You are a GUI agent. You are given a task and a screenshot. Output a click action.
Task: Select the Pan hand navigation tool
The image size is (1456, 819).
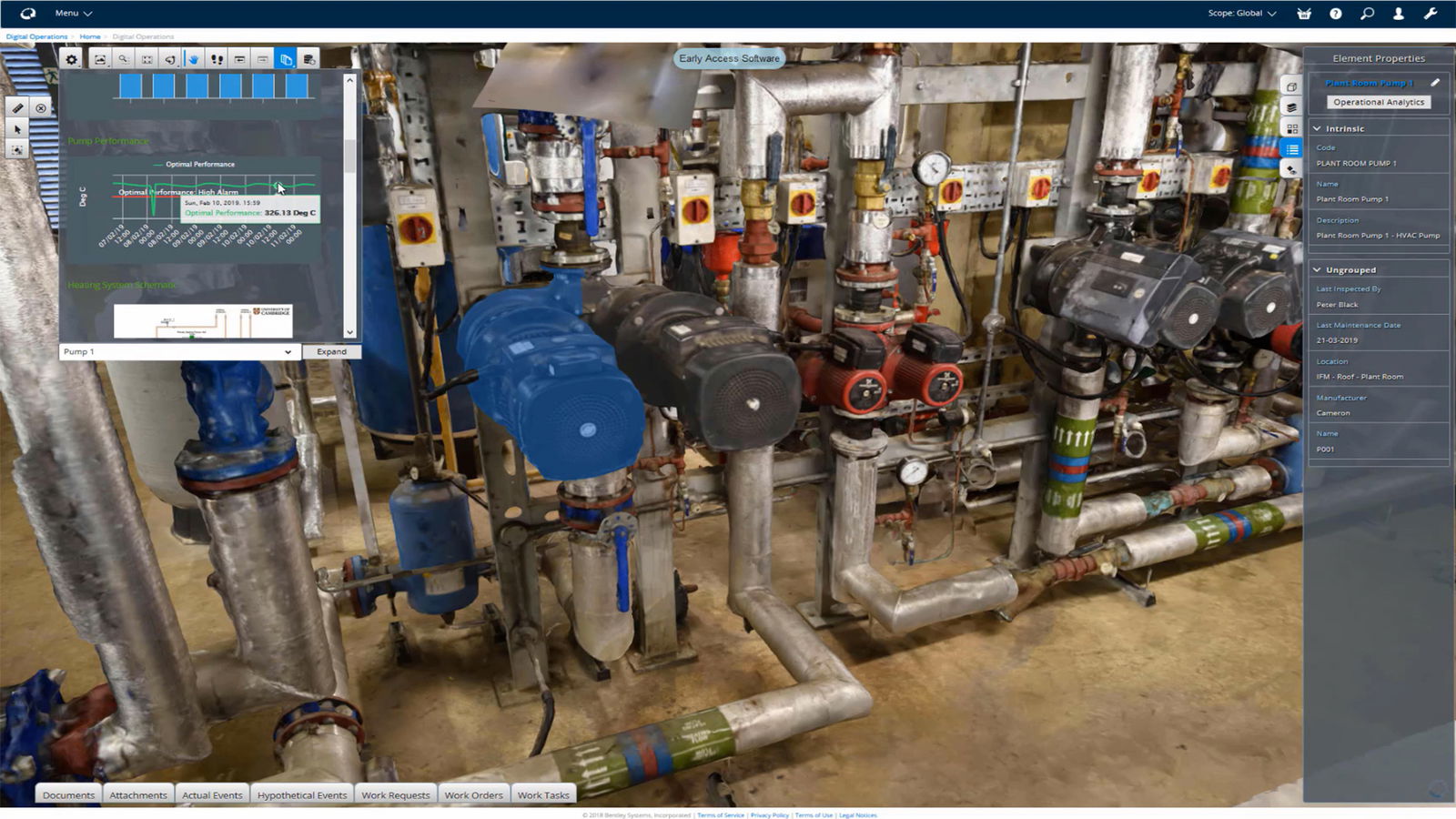click(x=194, y=58)
